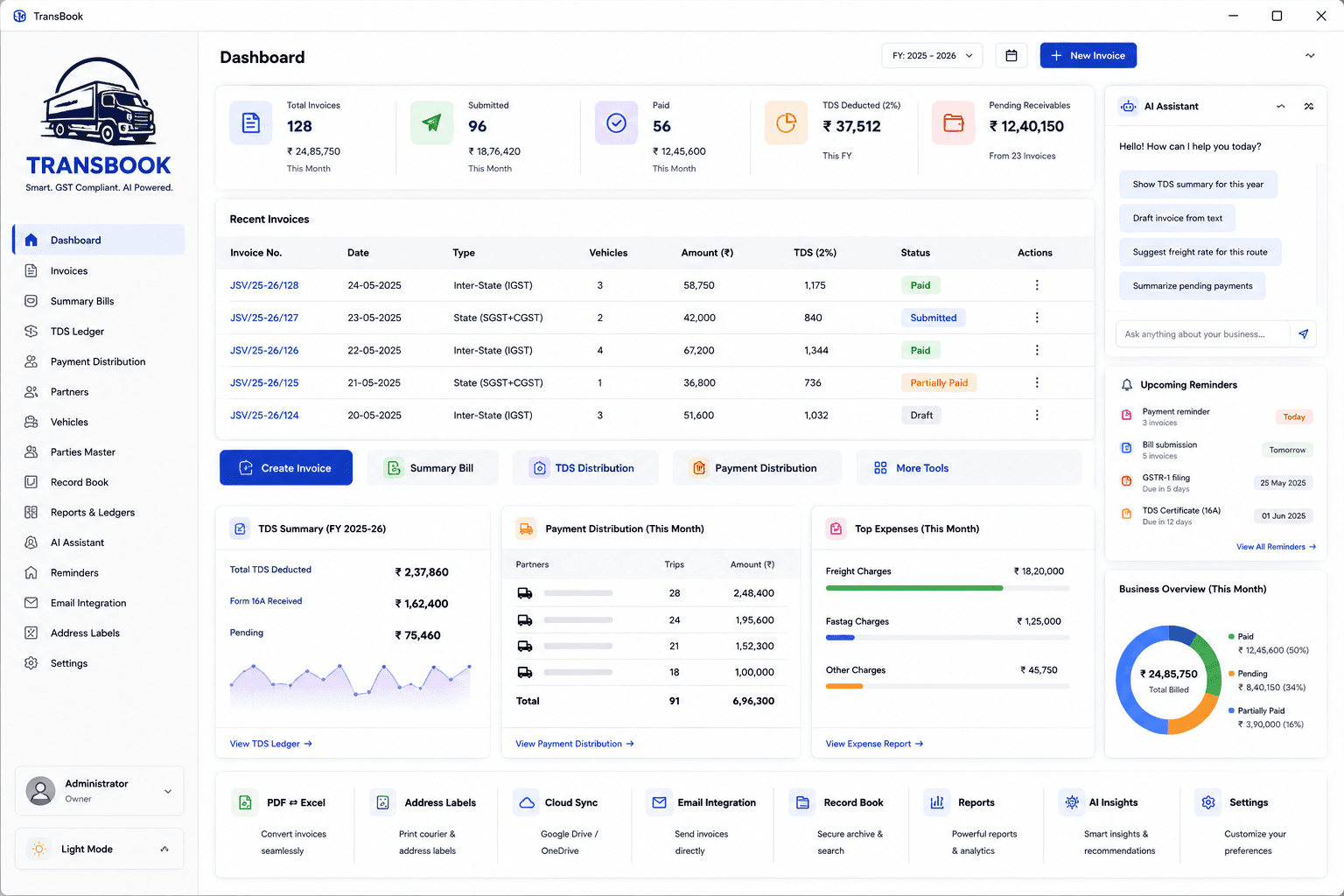Image resolution: width=1344 pixels, height=896 pixels.
Task: Expand the top-right header chevron
Action: tap(1310, 56)
